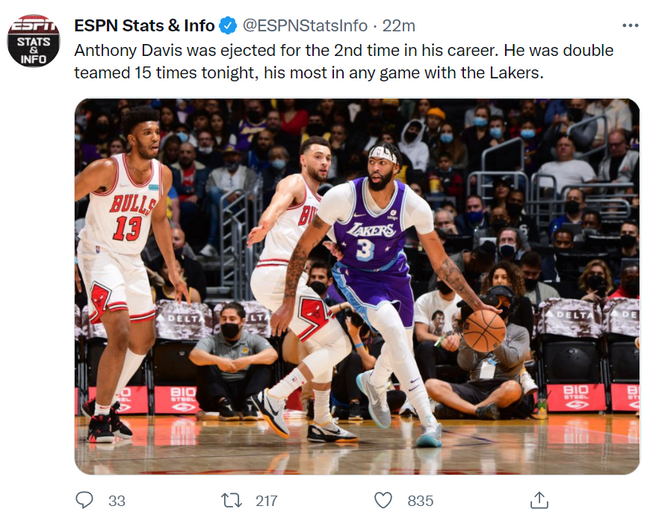Click the 33 replies count
Image resolution: width=650 pixels, height=509 pixels.
[116, 501]
